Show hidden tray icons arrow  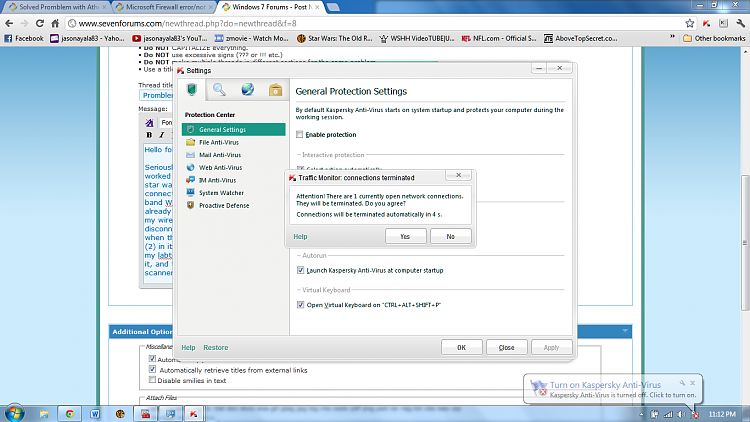641,414
